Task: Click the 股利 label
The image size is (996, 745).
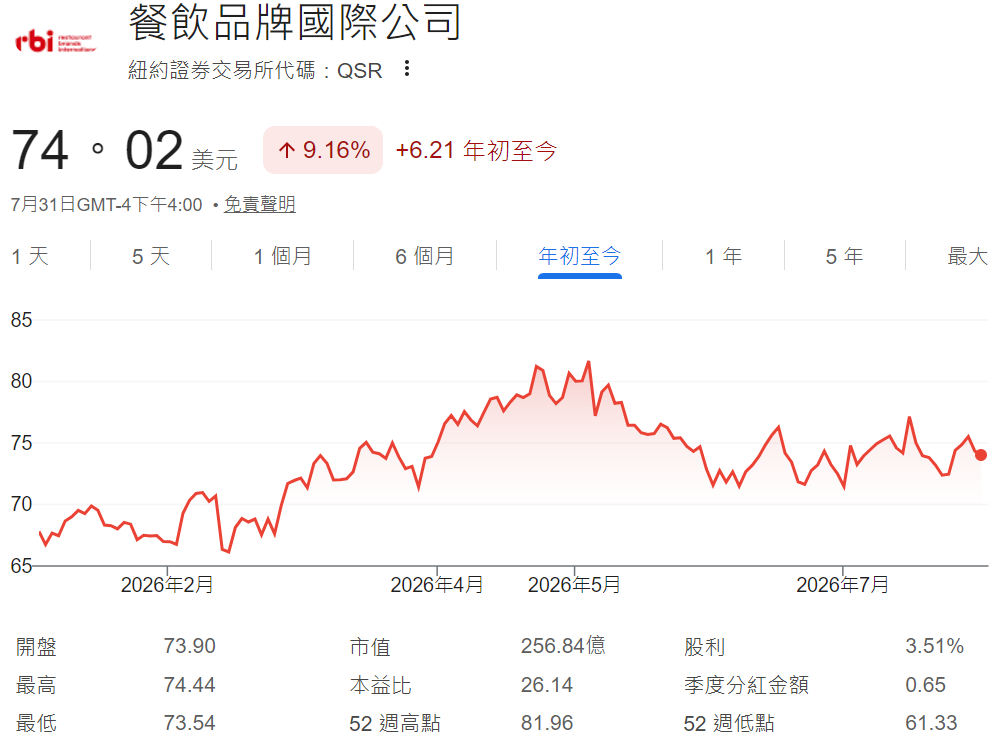Action: pos(704,647)
